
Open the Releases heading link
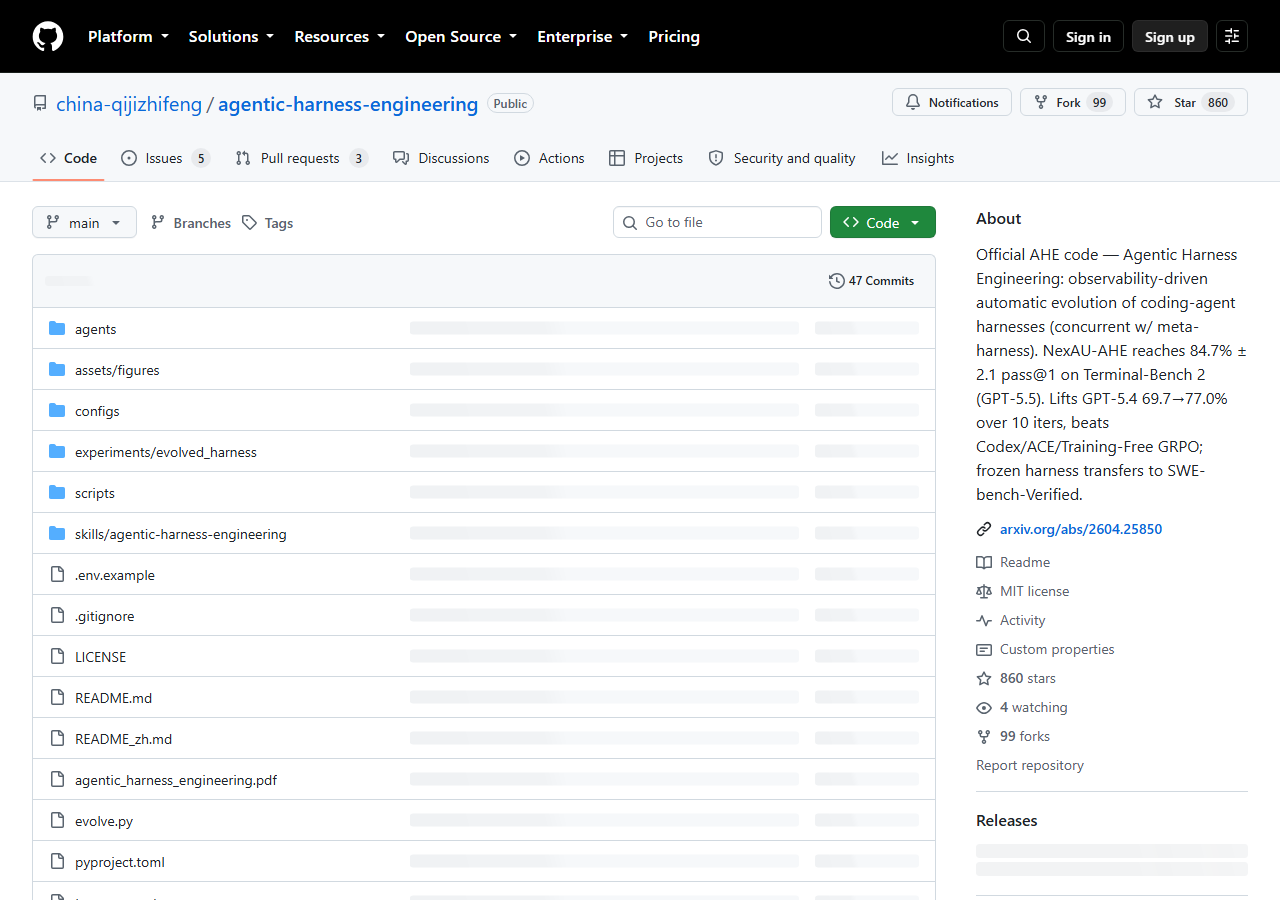coord(1007,821)
